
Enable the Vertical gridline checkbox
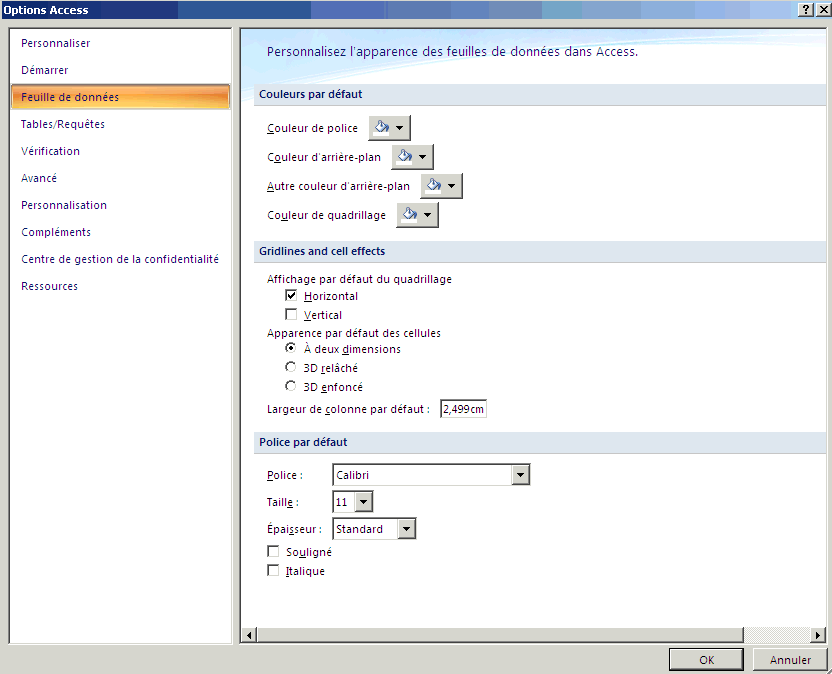tap(292, 315)
